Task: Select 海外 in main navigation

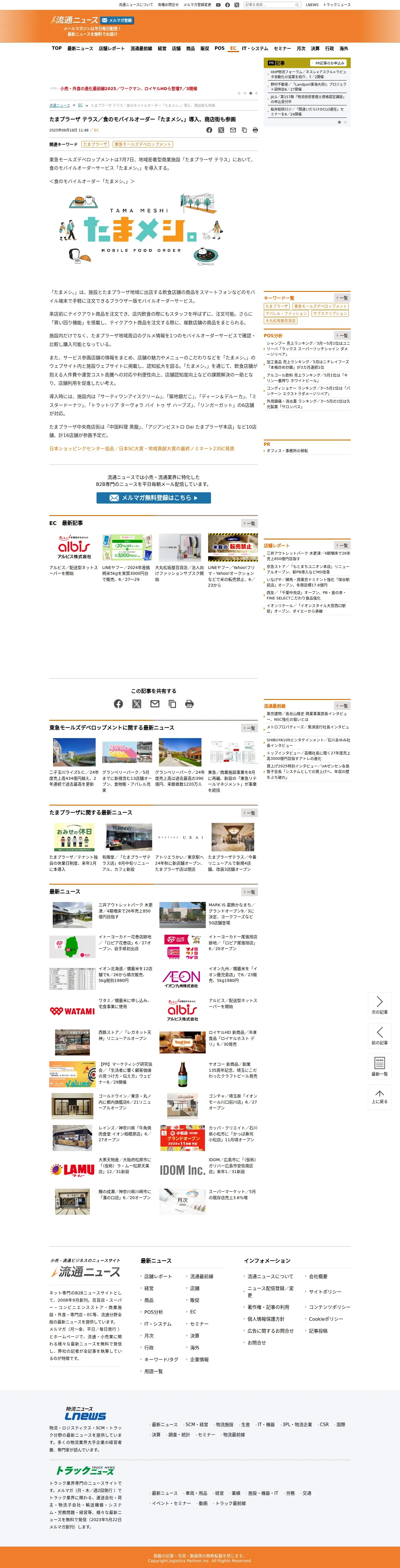Action: pyautogui.click(x=344, y=48)
